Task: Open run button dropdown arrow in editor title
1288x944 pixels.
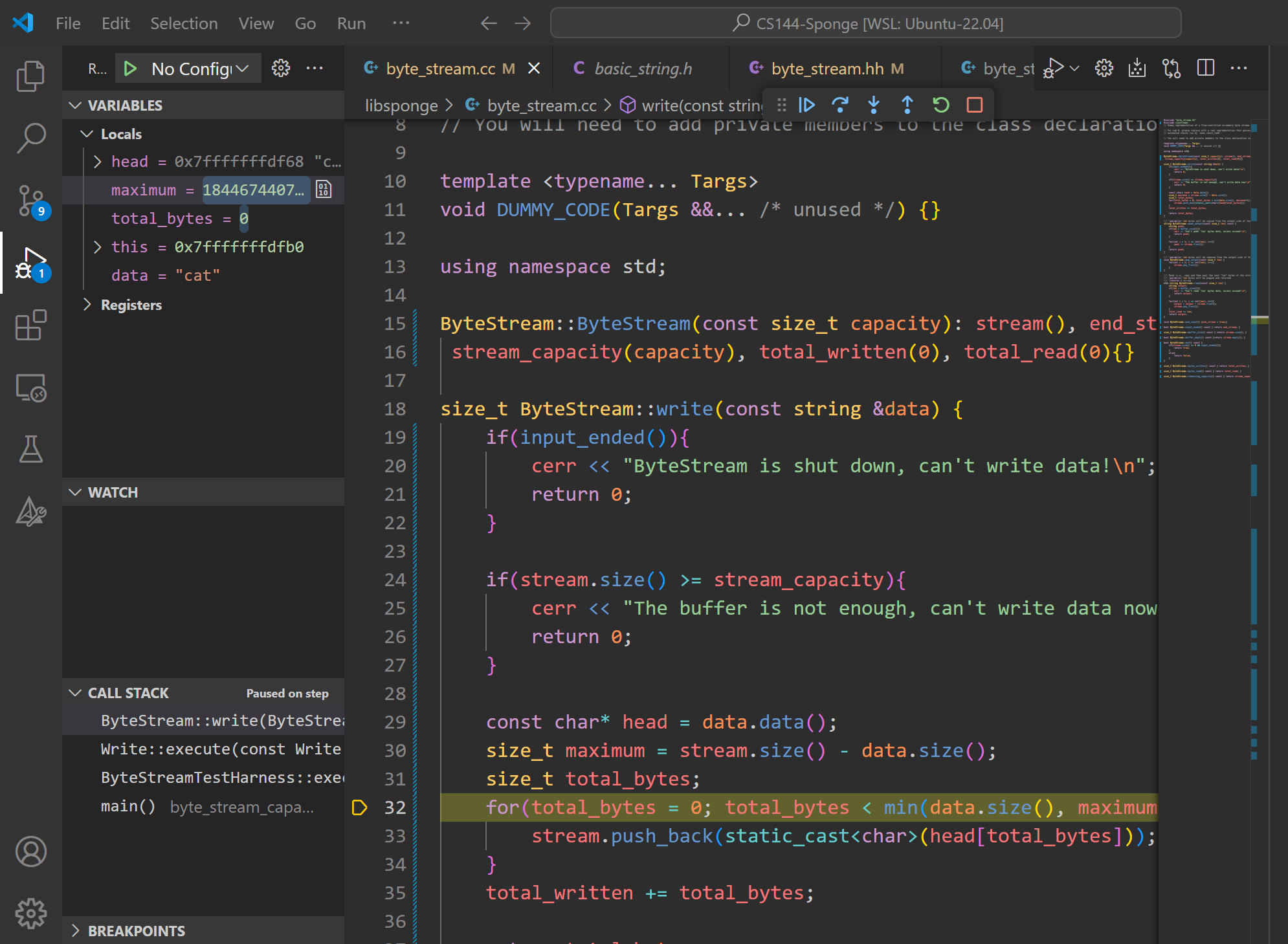Action: click(x=1074, y=69)
